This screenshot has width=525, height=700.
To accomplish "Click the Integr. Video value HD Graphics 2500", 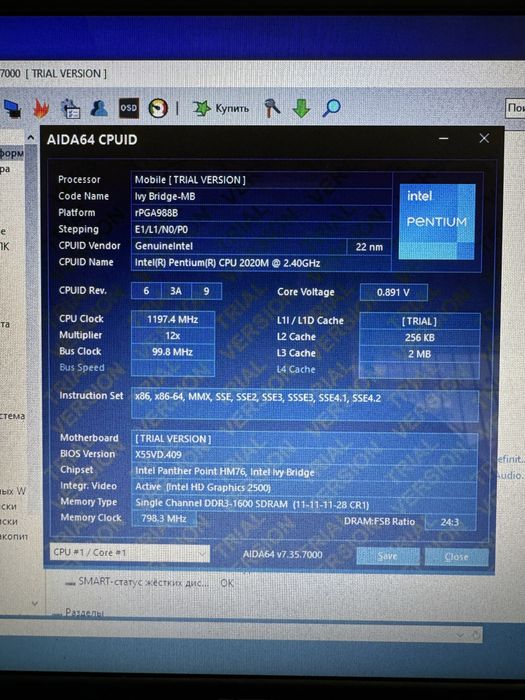I will (304, 488).
